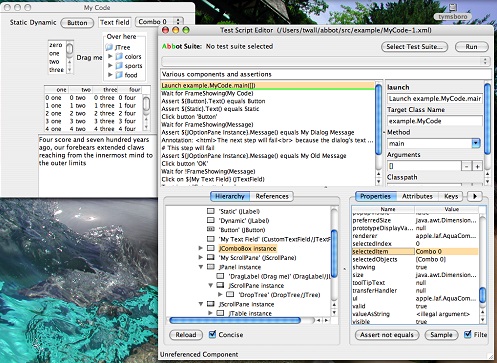Click the Target Class Name field example.MyCode
497x363 pixels.
pos(435,121)
